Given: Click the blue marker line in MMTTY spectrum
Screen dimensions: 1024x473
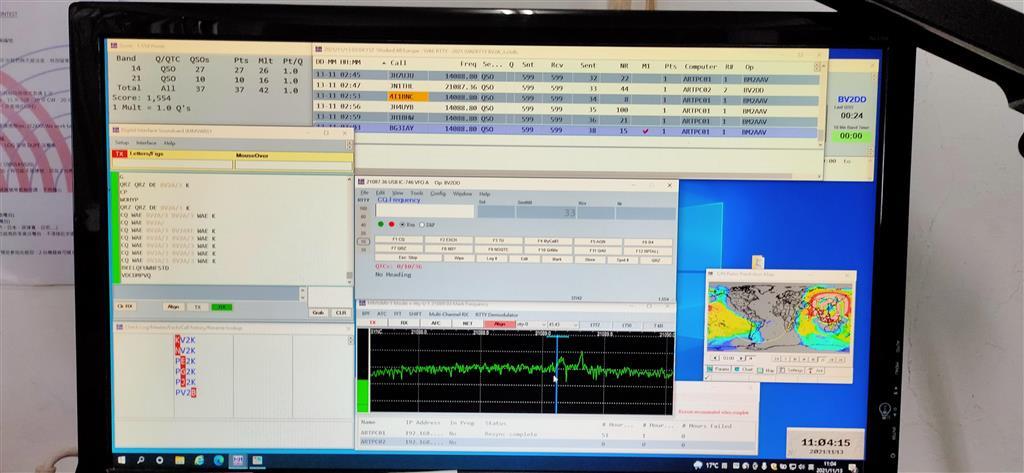Looking at the screenshot, I should pyautogui.click(x=556, y=376).
